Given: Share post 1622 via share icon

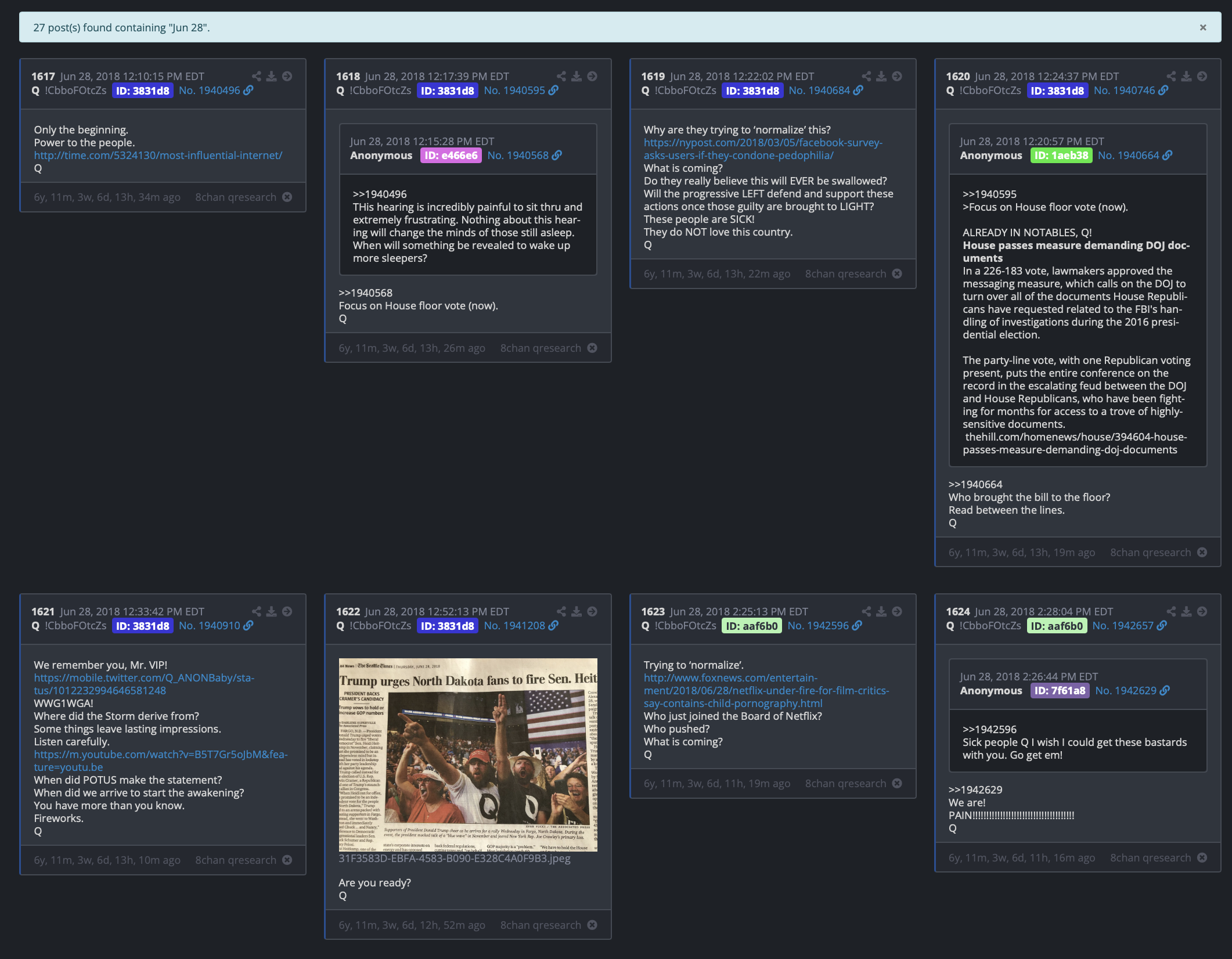Looking at the screenshot, I should pos(561,611).
